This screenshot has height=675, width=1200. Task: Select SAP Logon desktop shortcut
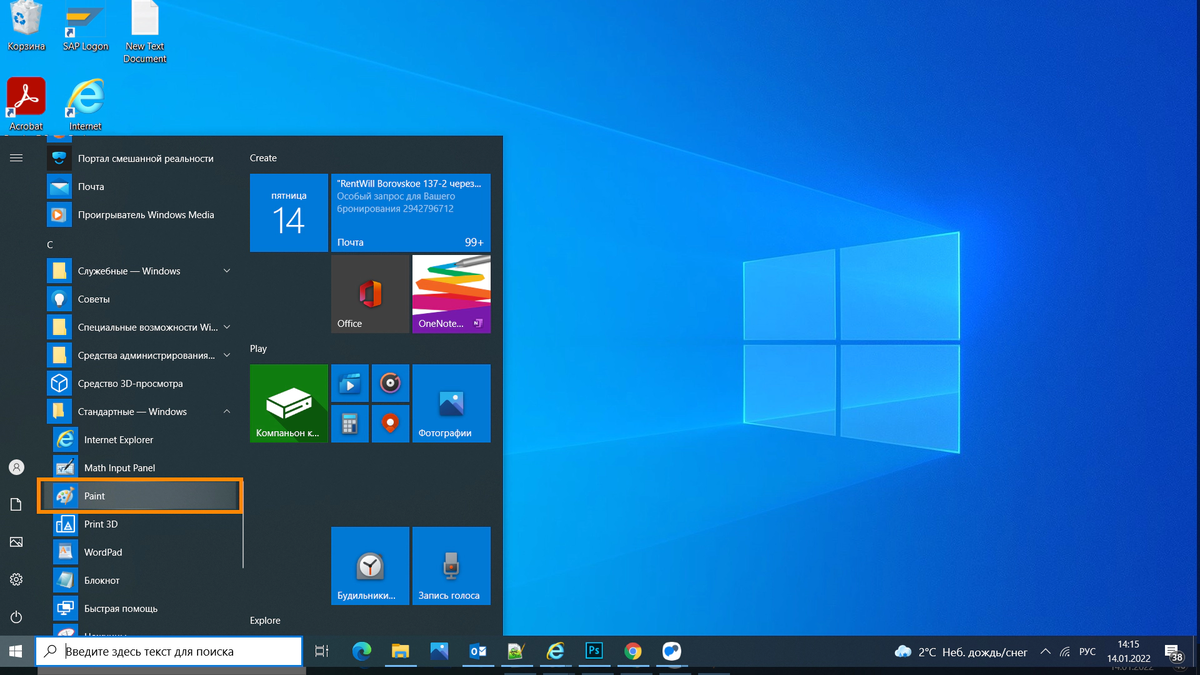(85, 28)
